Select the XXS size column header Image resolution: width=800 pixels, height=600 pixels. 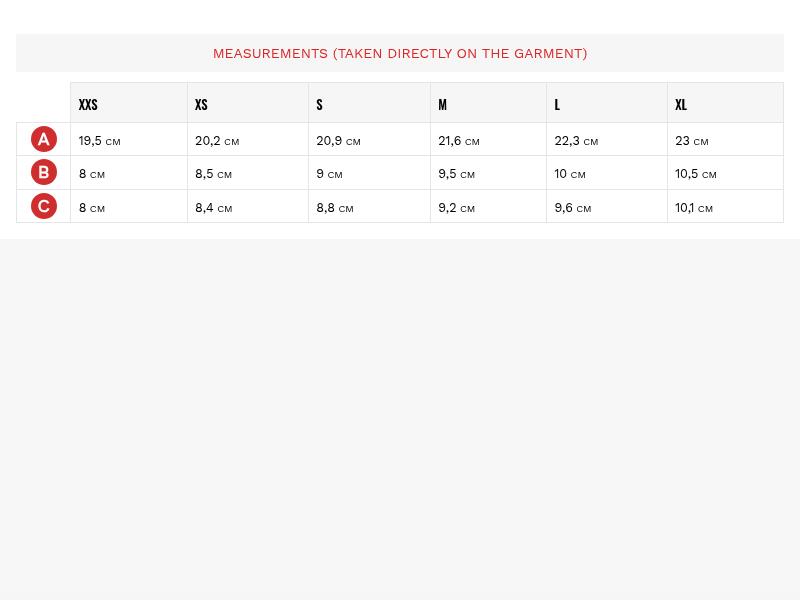[x=88, y=104]
